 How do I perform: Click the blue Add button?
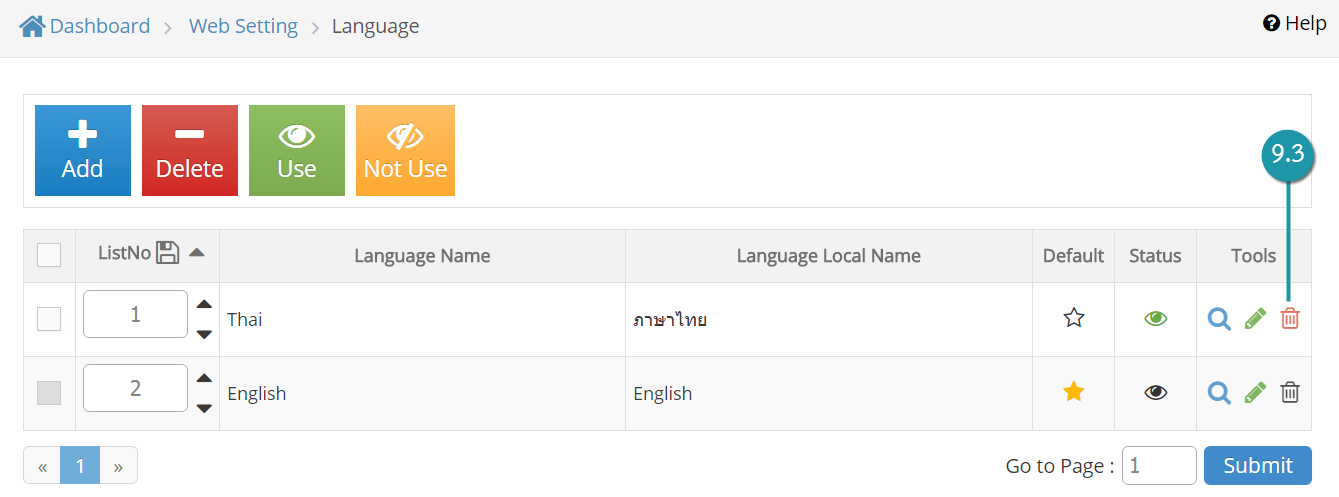[x=83, y=150]
